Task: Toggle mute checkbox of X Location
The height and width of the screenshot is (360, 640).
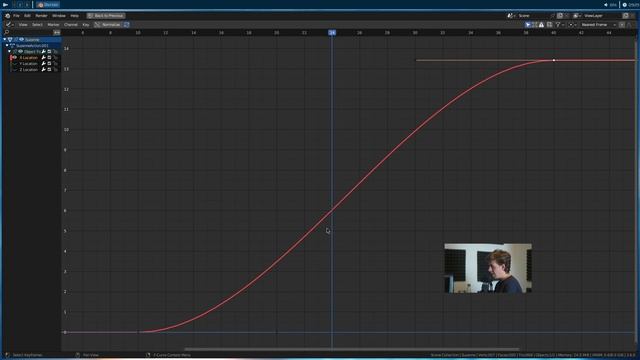Action: [49, 58]
